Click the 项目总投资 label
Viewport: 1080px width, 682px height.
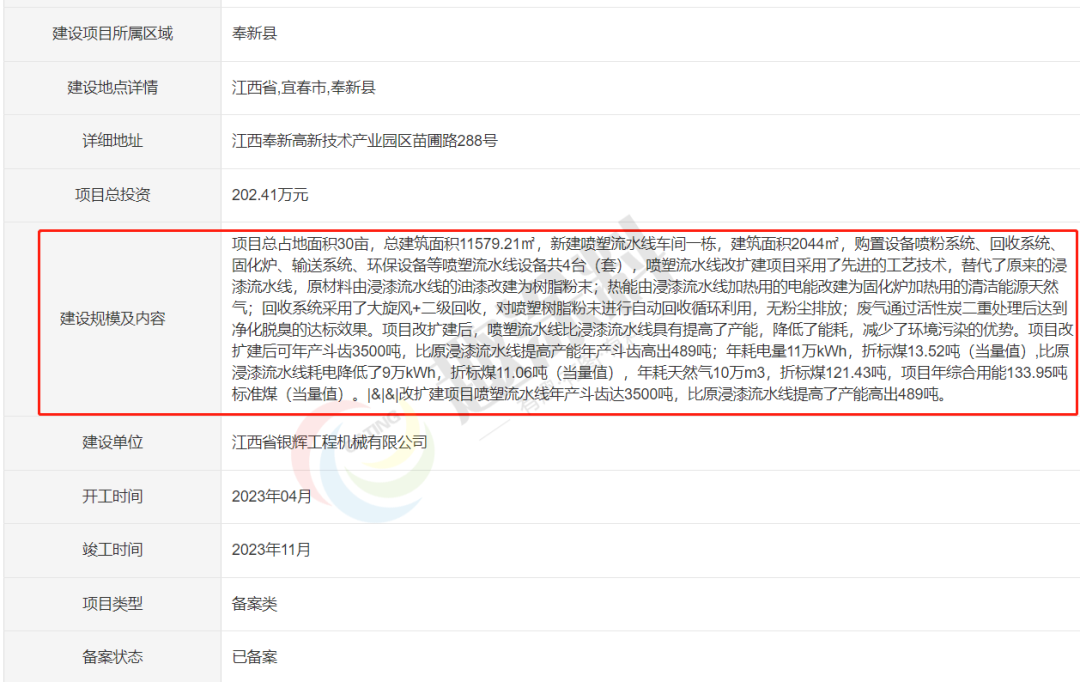(x=112, y=195)
